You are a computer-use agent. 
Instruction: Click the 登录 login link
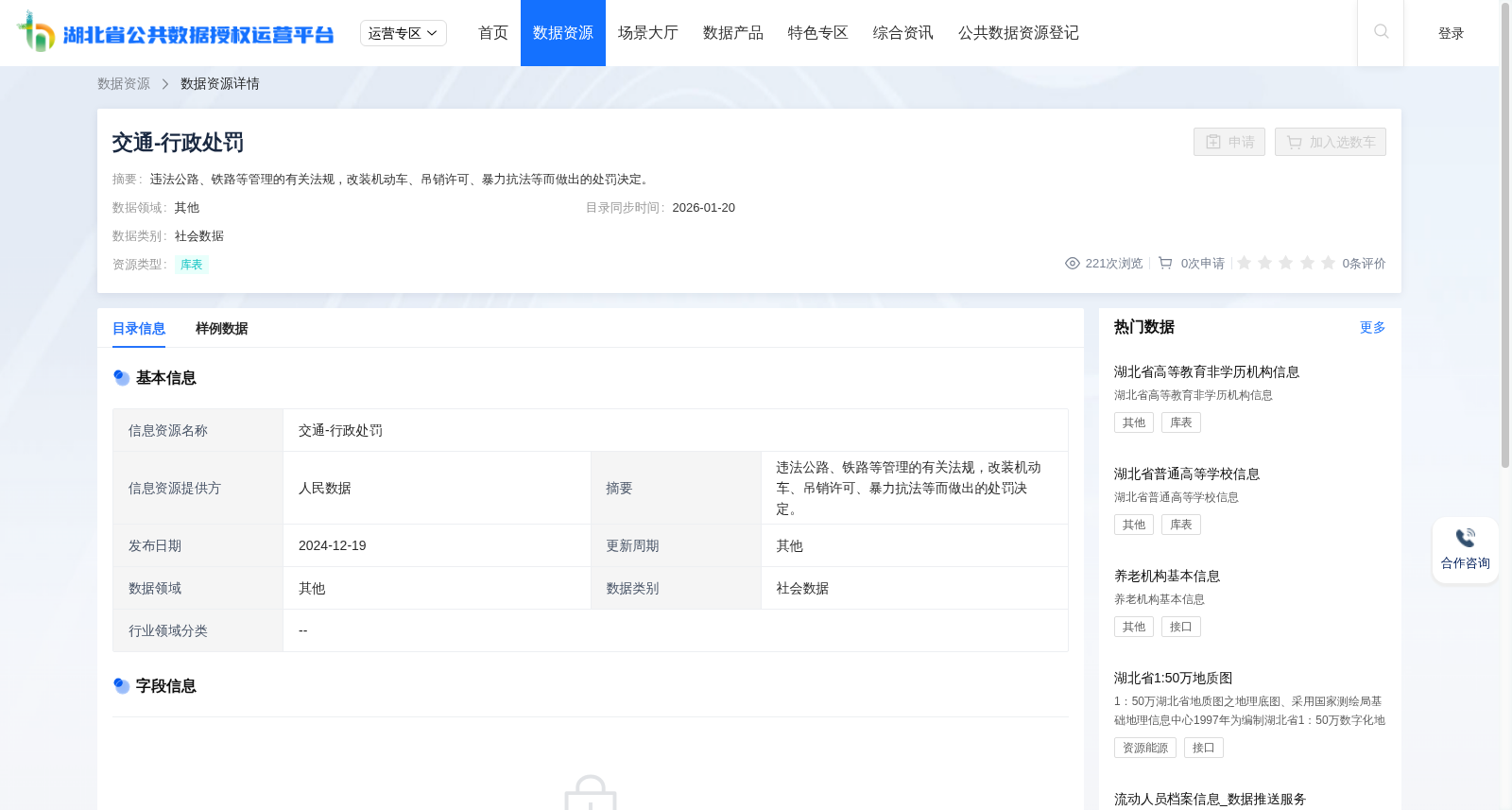tap(1452, 33)
